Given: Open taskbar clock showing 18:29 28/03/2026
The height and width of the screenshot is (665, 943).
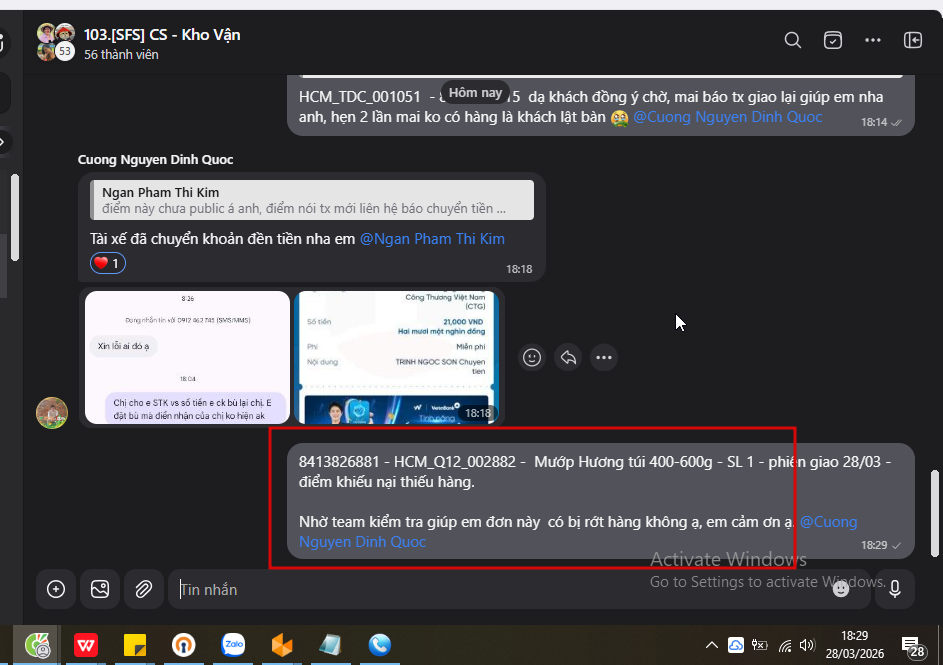Looking at the screenshot, I should coord(854,645).
